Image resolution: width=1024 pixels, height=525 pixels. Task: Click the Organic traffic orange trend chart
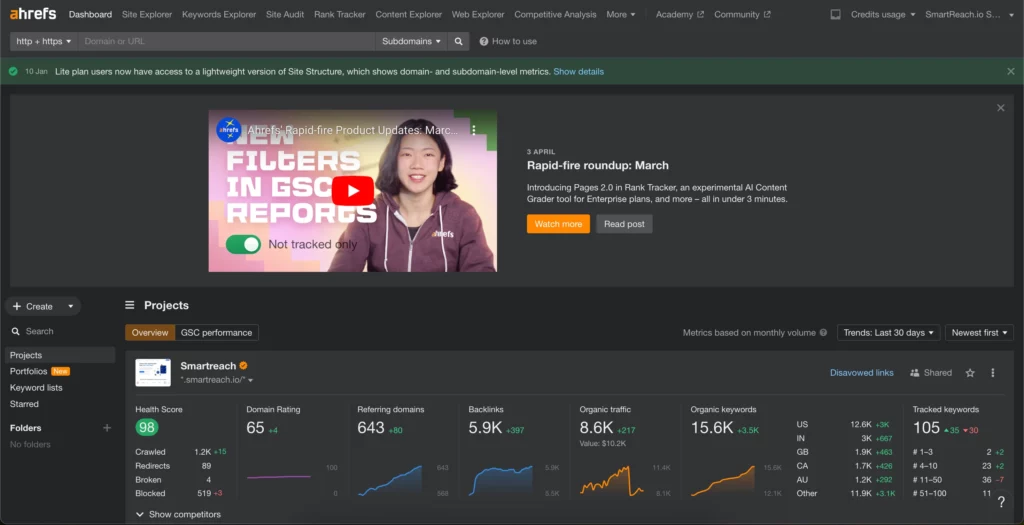[612, 481]
